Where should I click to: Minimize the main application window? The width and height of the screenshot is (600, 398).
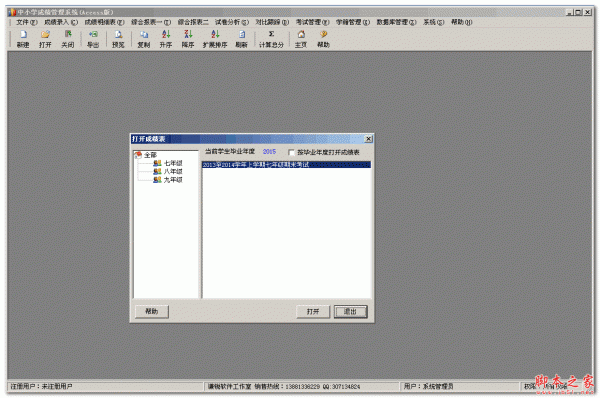pos(570,12)
